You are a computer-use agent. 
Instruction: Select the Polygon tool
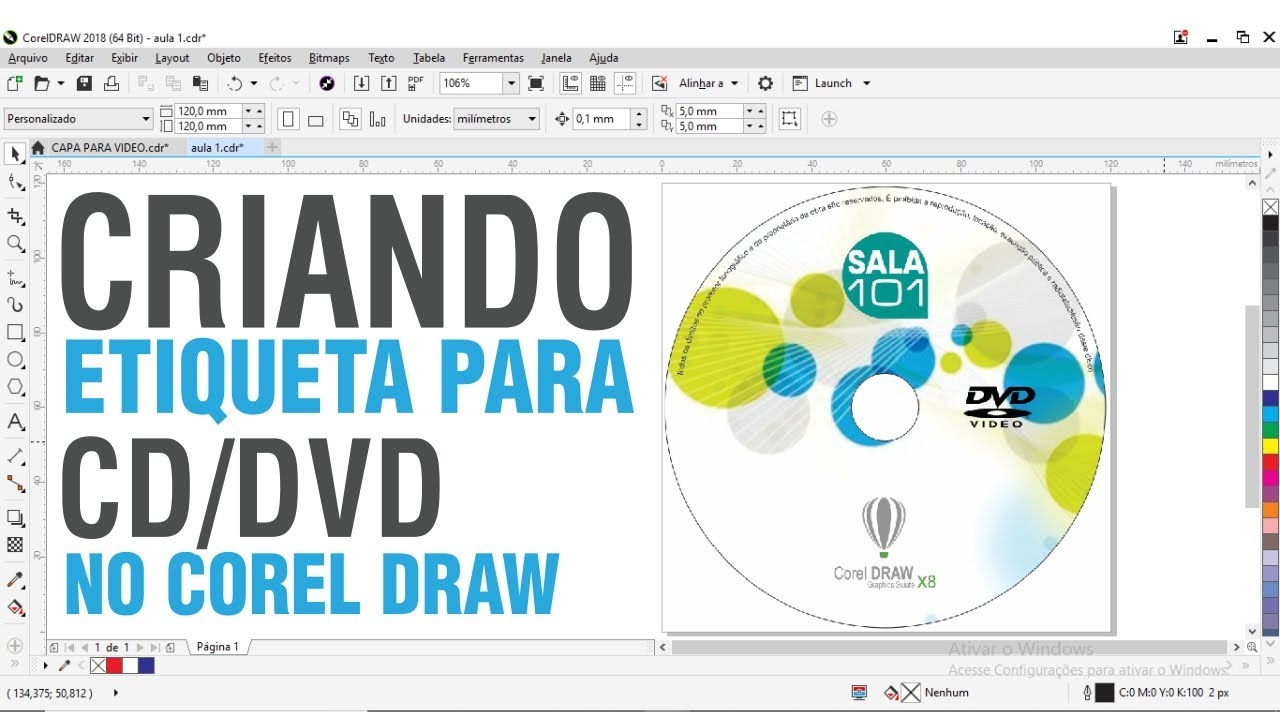[x=15, y=387]
